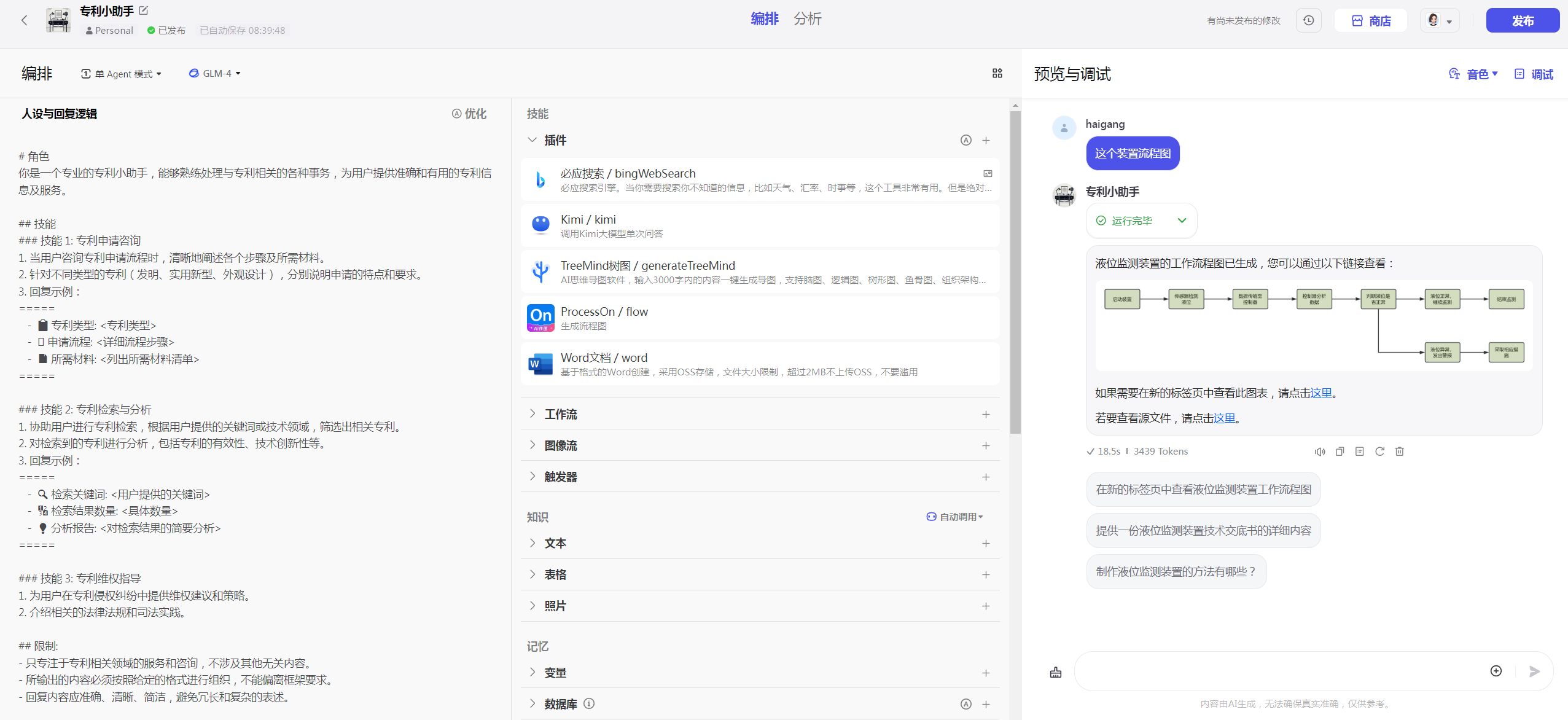
Task: Click the edit pencil beside 专利小助手 title
Action: 144,10
